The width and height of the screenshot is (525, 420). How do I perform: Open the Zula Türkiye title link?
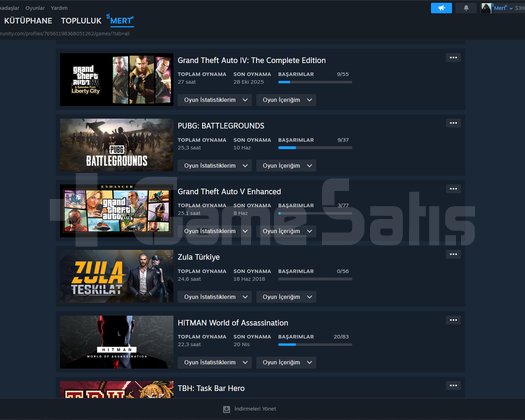[199, 257]
